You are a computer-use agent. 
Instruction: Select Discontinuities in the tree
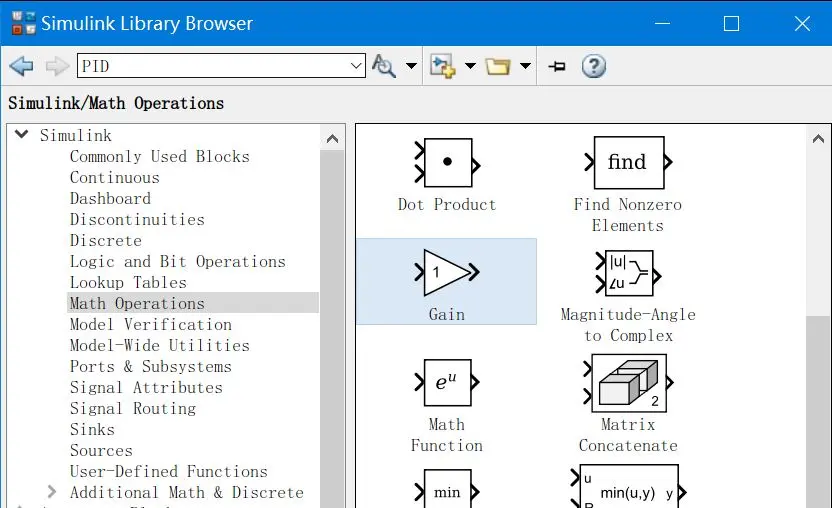click(137, 219)
